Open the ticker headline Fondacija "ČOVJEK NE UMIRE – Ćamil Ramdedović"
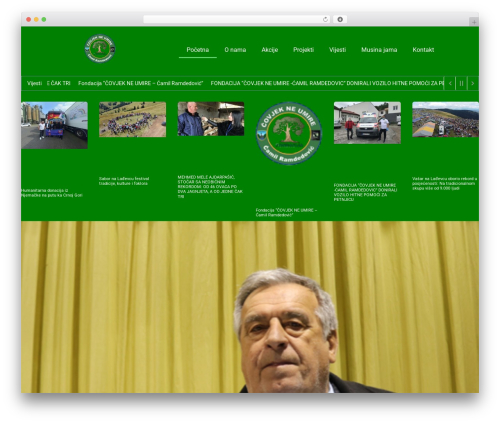 pyautogui.click(x=140, y=83)
